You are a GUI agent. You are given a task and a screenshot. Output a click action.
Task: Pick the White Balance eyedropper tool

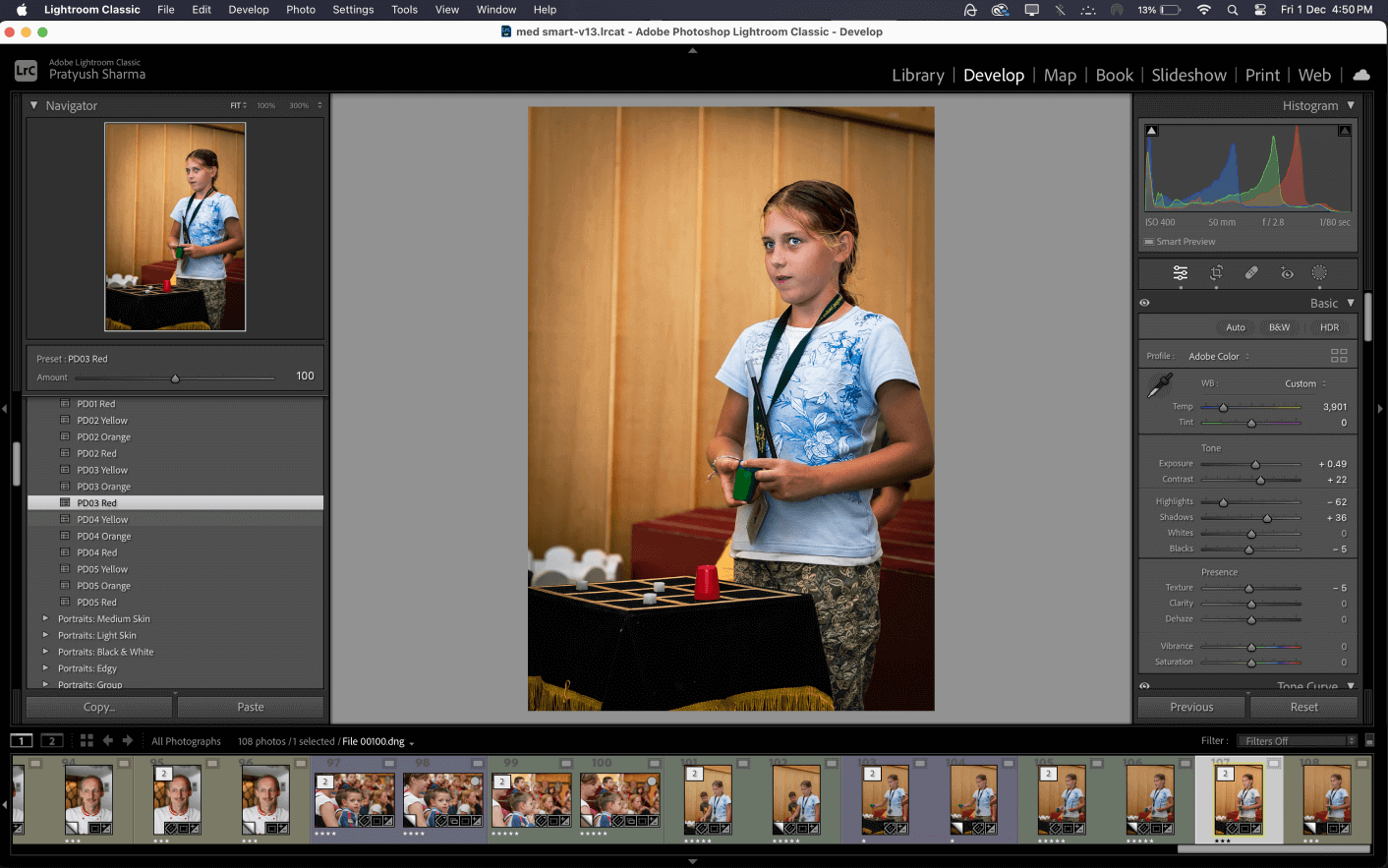[x=1160, y=385]
